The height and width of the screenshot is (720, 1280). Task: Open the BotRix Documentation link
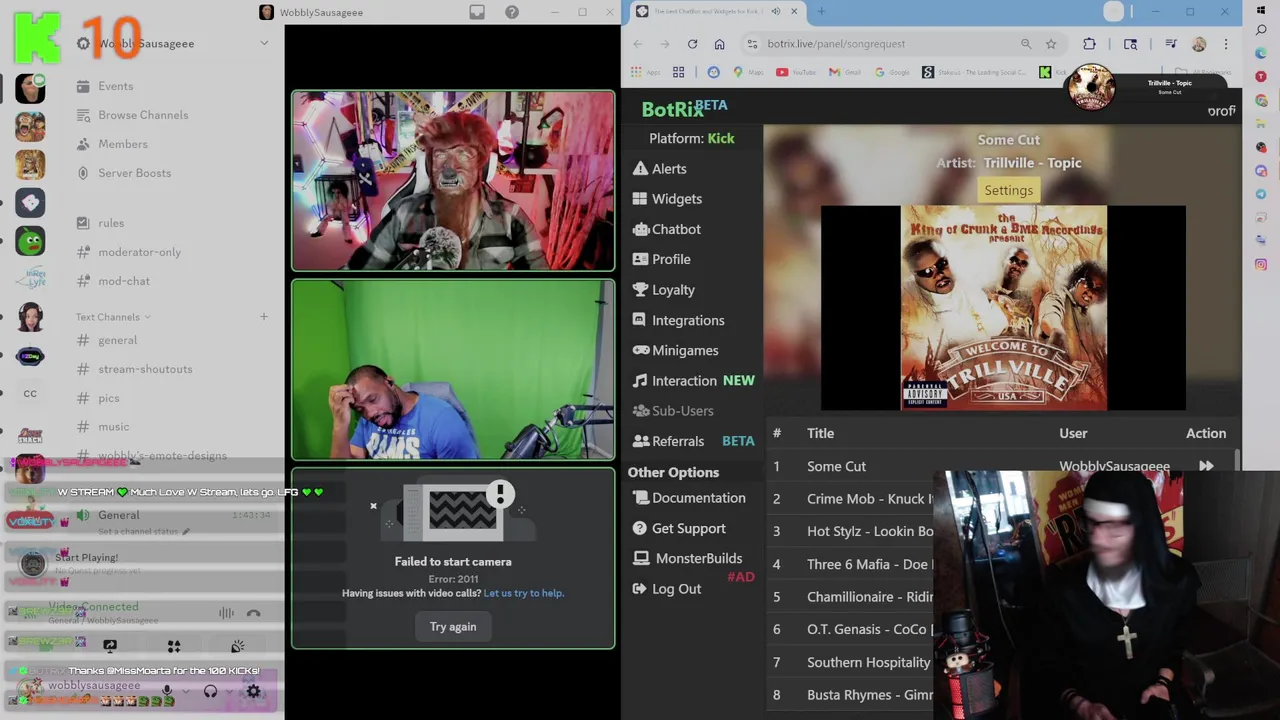click(x=688, y=498)
